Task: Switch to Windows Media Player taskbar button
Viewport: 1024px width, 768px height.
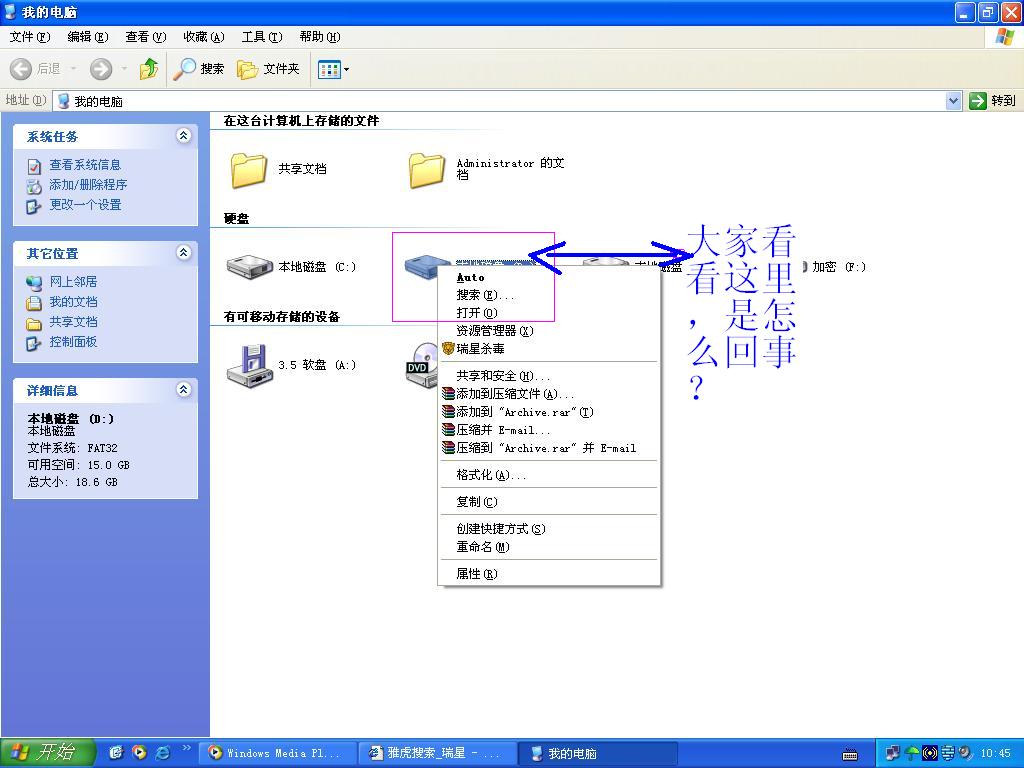Action: 280,753
